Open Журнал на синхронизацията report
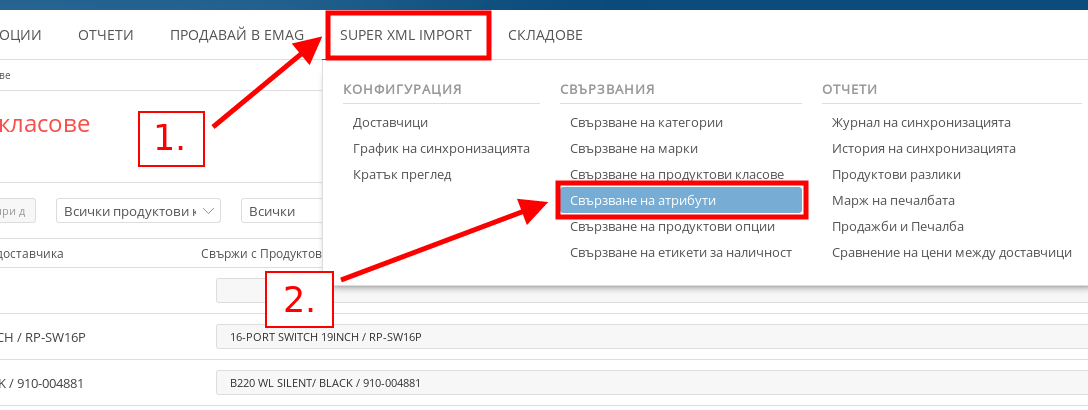Screen dimensions: 1088x410 [921, 123]
